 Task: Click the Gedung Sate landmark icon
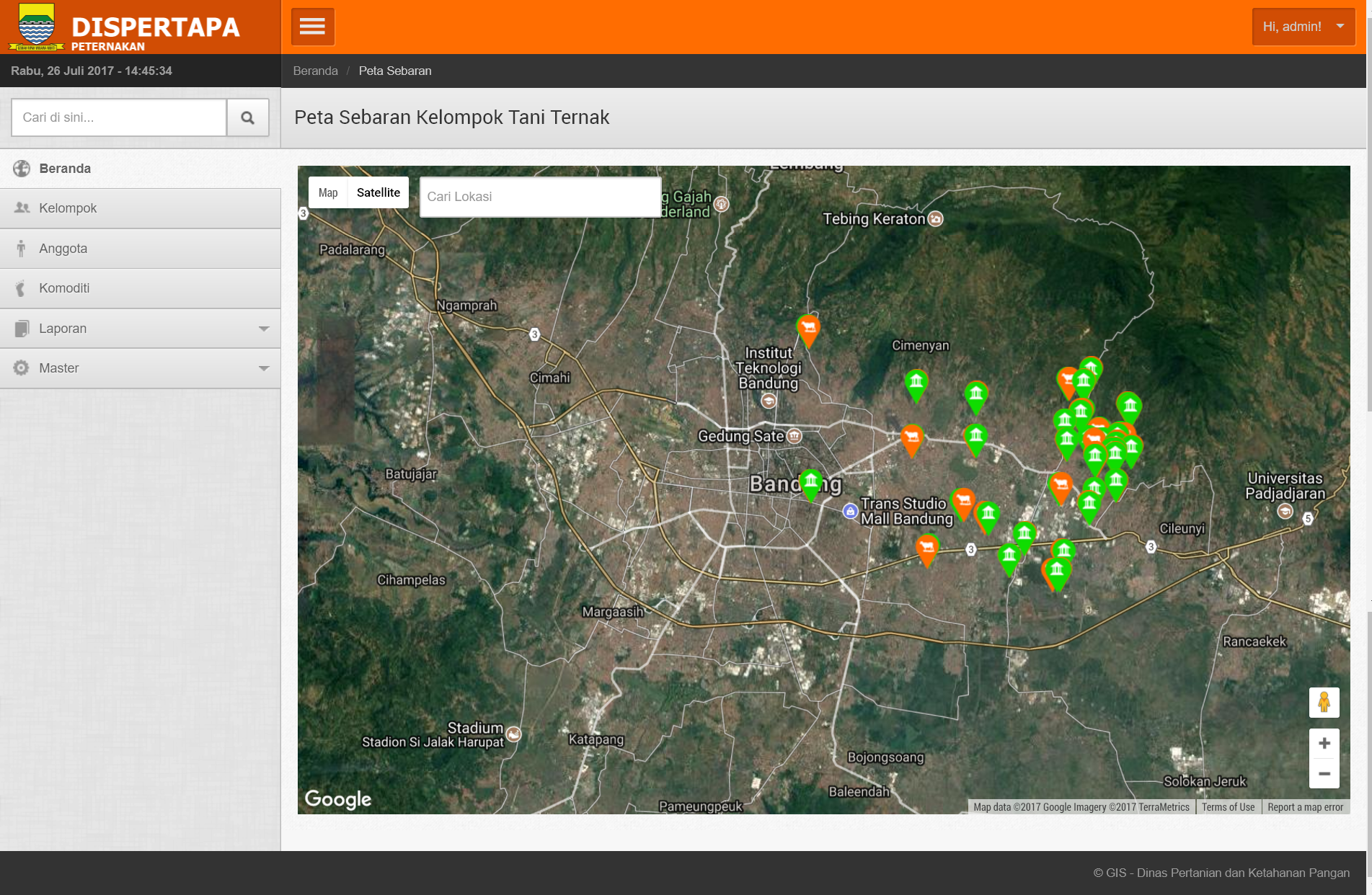coord(794,436)
